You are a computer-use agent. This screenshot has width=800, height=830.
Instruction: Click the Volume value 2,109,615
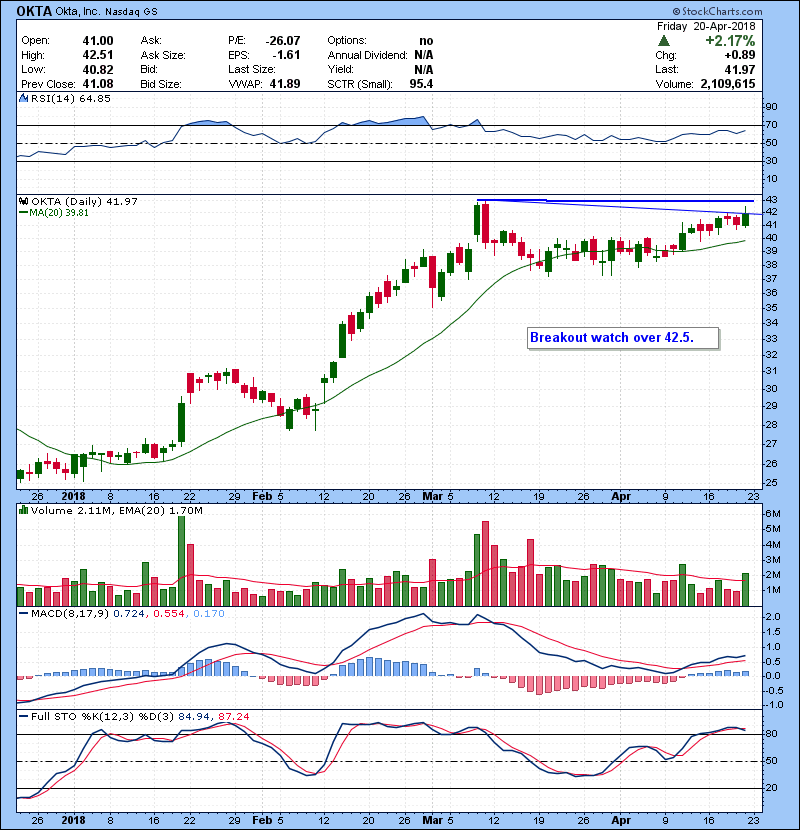728,84
